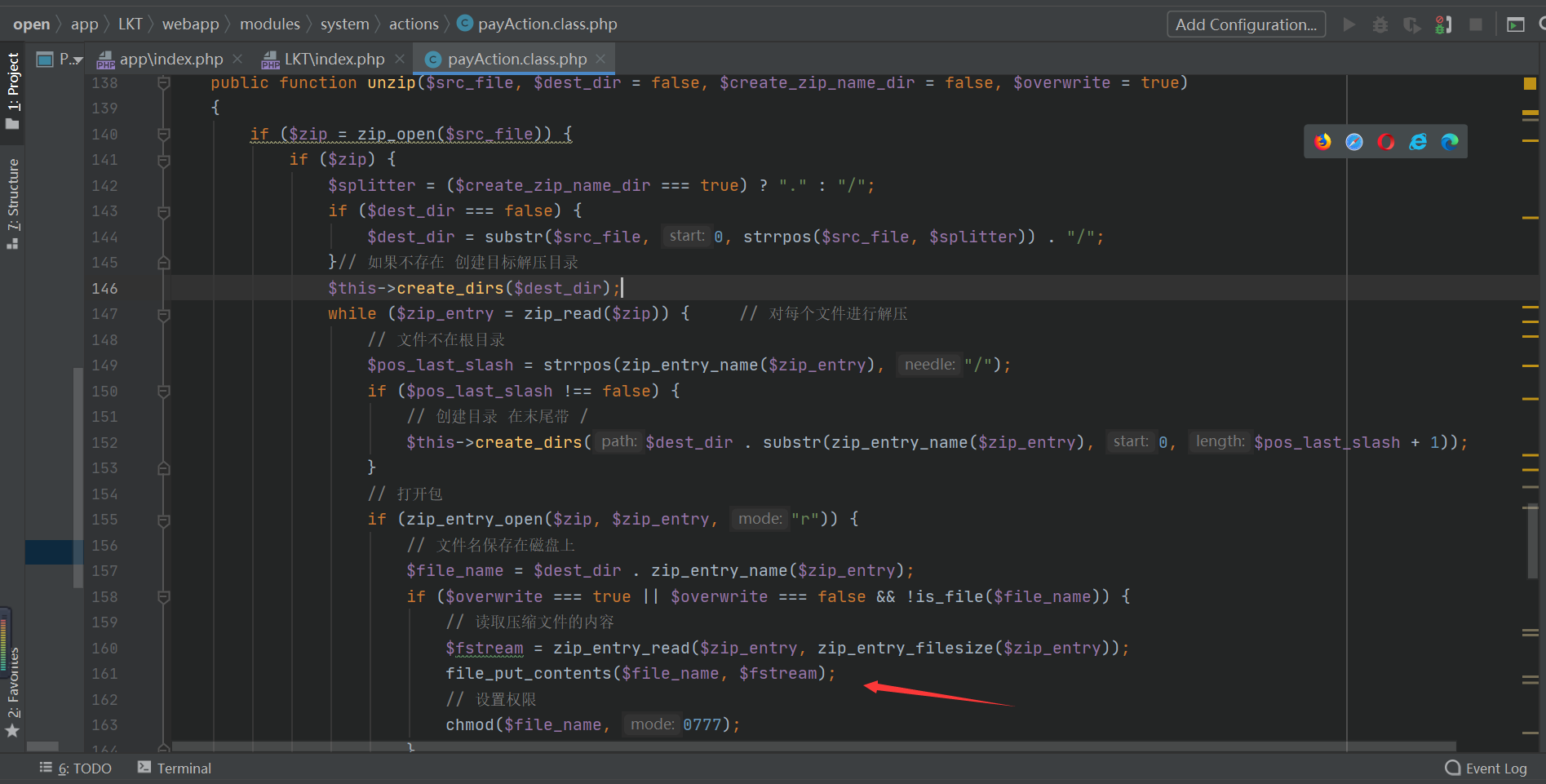Close the payAction.class.php tab
The width and height of the screenshot is (1546, 784).
point(600,59)
